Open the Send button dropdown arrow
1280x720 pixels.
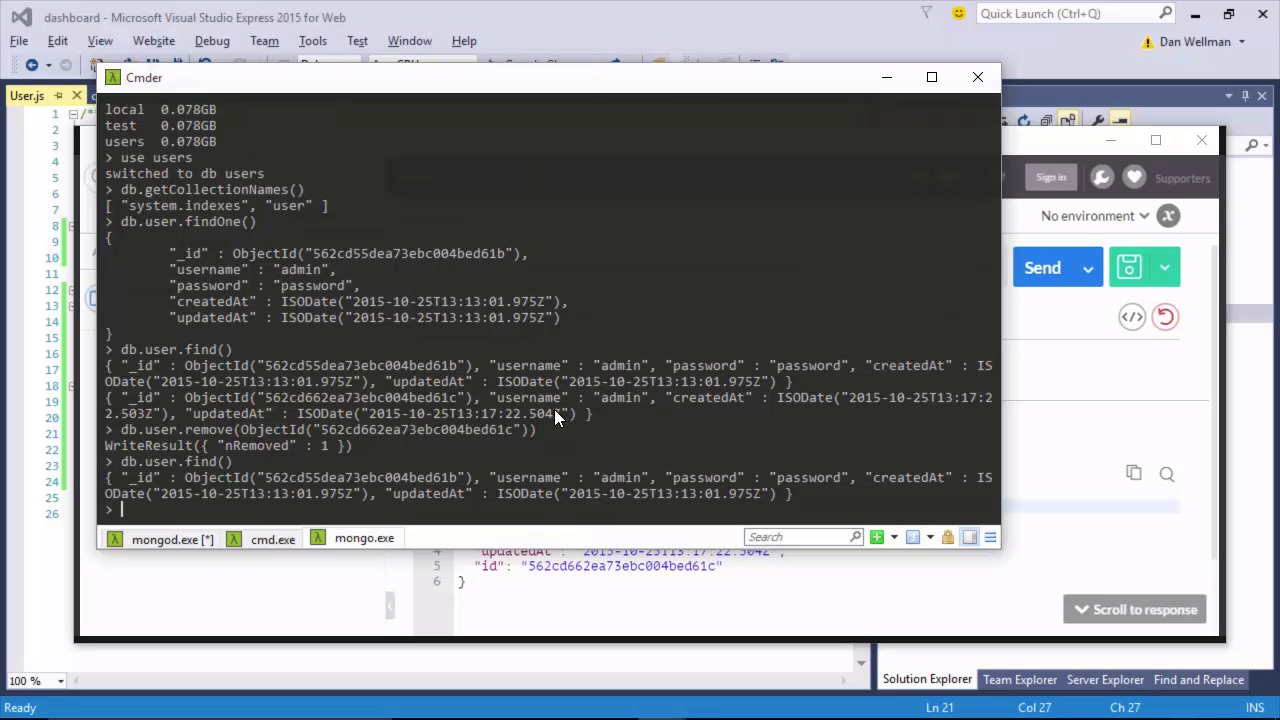[x=1088, y=268]
